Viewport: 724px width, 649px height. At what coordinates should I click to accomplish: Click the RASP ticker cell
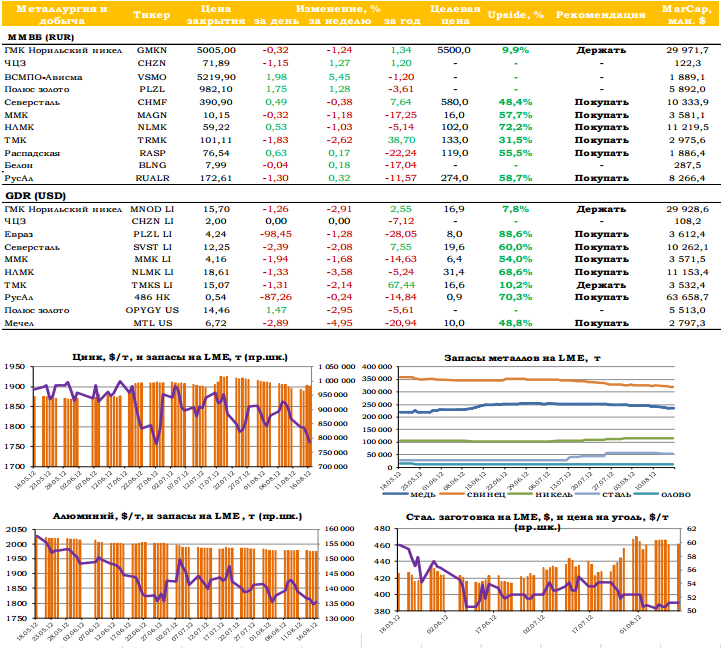point(152,153)
